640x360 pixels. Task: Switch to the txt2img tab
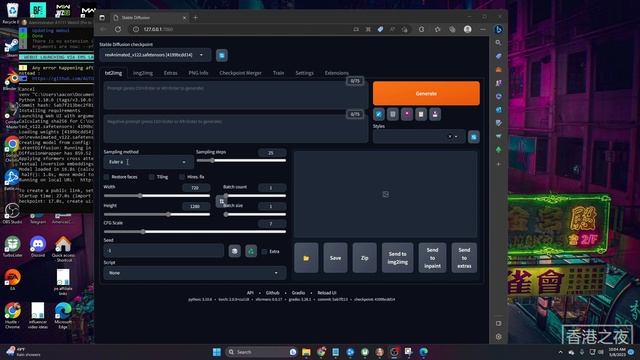pos(113,73)
